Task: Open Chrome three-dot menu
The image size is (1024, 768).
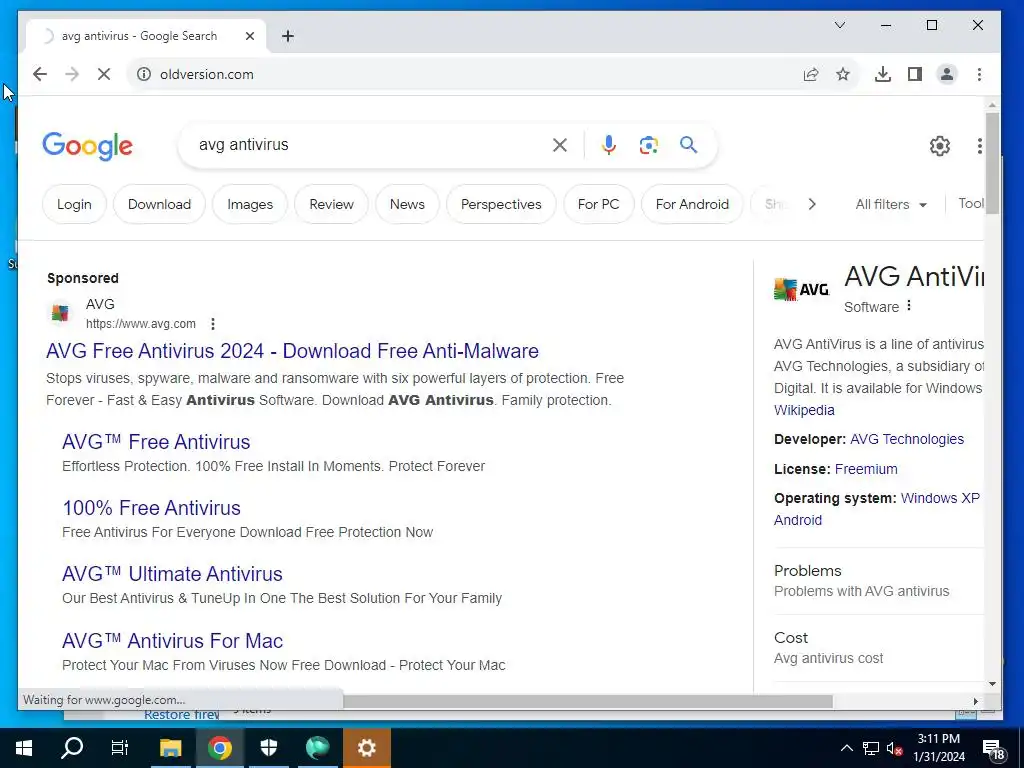Action: (979, 74)
